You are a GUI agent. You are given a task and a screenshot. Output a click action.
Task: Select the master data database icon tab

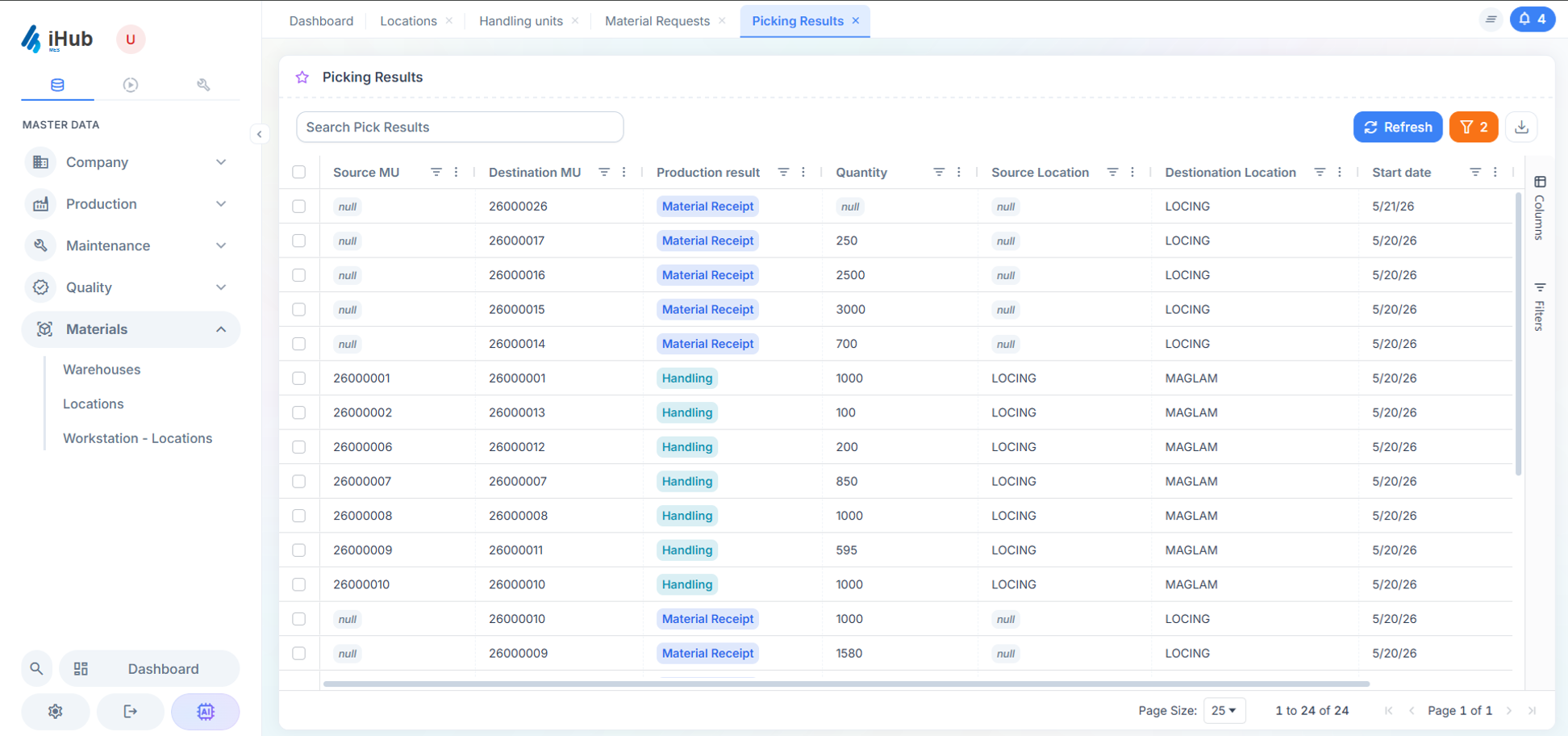point(57,85)
